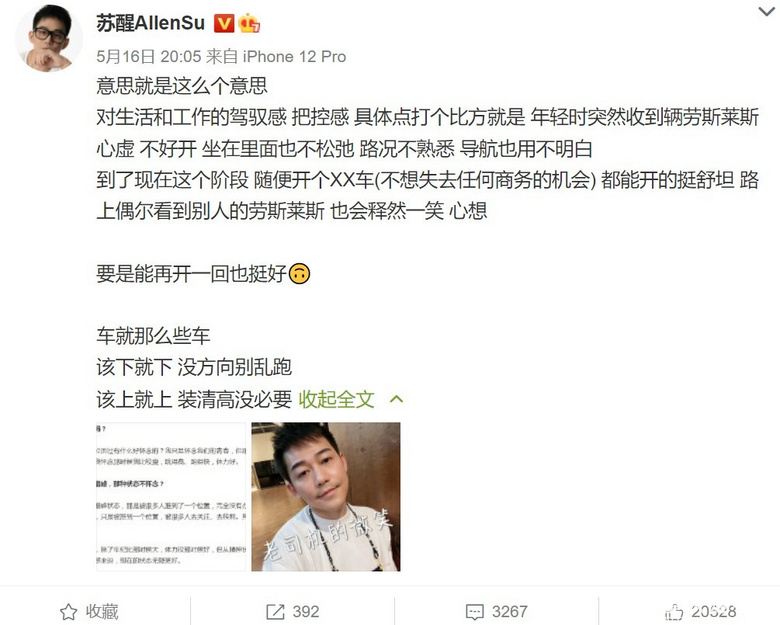Open the selfie photo thumbnail
This screenshot has width=780, height=625.
coord(326,497)
